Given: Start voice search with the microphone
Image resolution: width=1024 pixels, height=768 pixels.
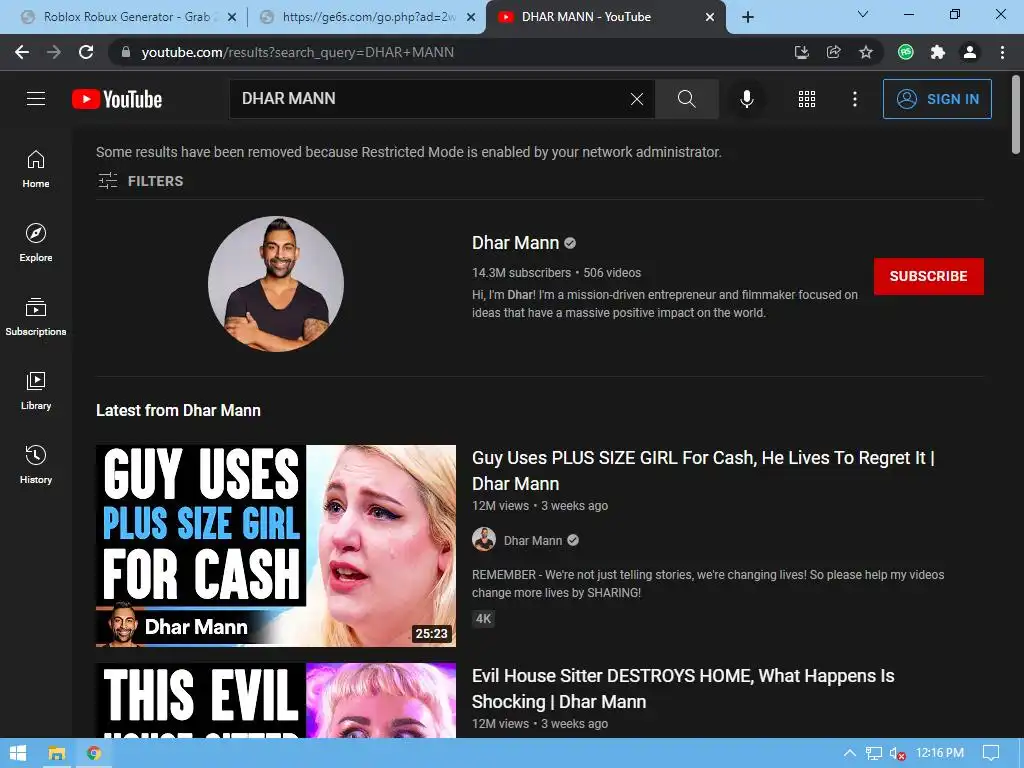Looking at the screenshot, I should (747, 99).
